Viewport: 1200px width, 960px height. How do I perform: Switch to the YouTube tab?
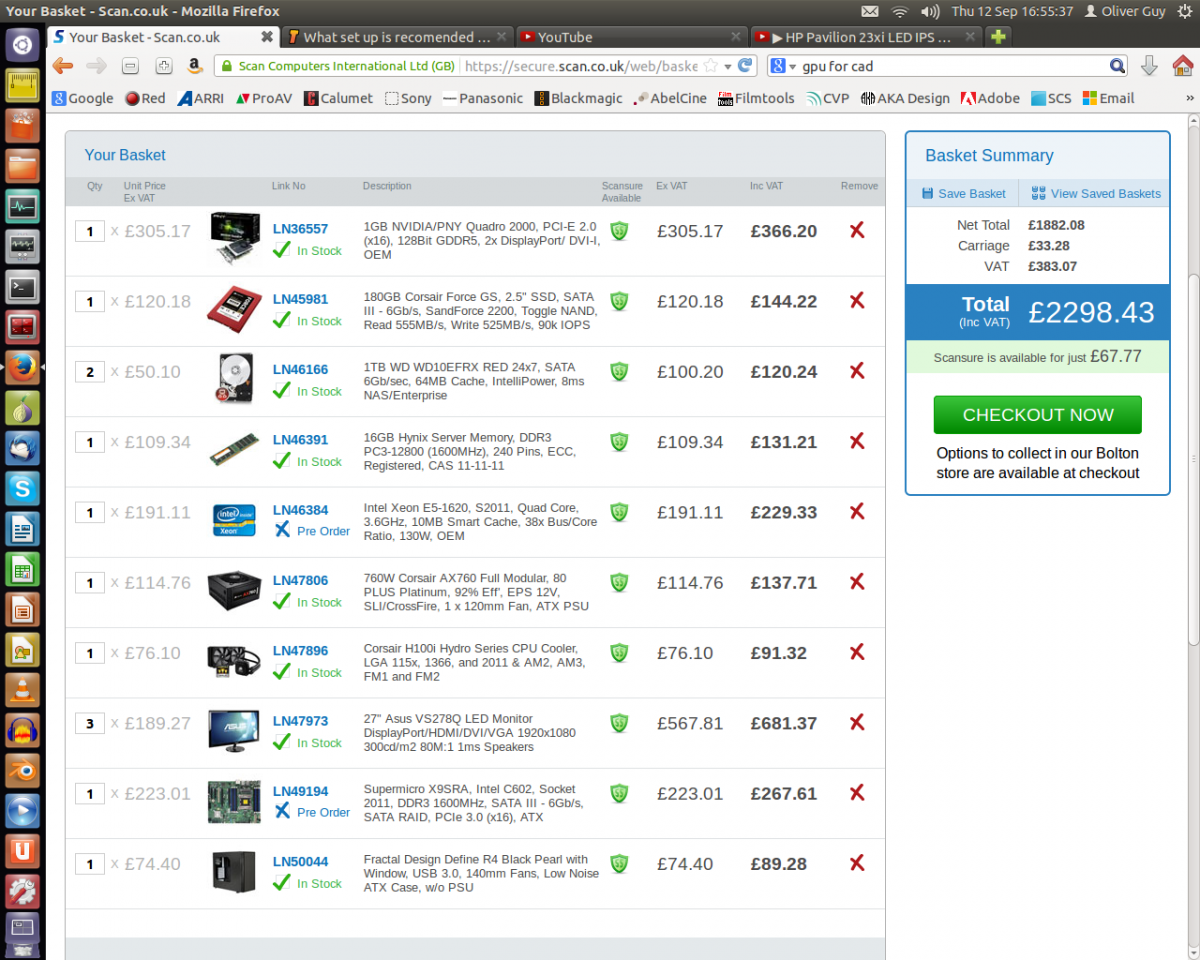[x=631, y=37]
